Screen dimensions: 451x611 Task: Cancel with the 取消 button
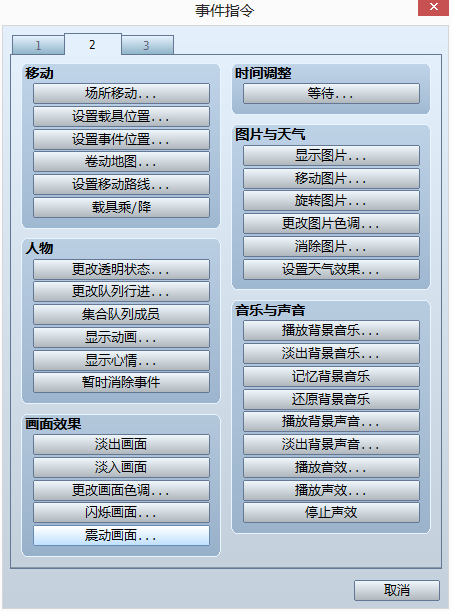click(x=397, y=590)
